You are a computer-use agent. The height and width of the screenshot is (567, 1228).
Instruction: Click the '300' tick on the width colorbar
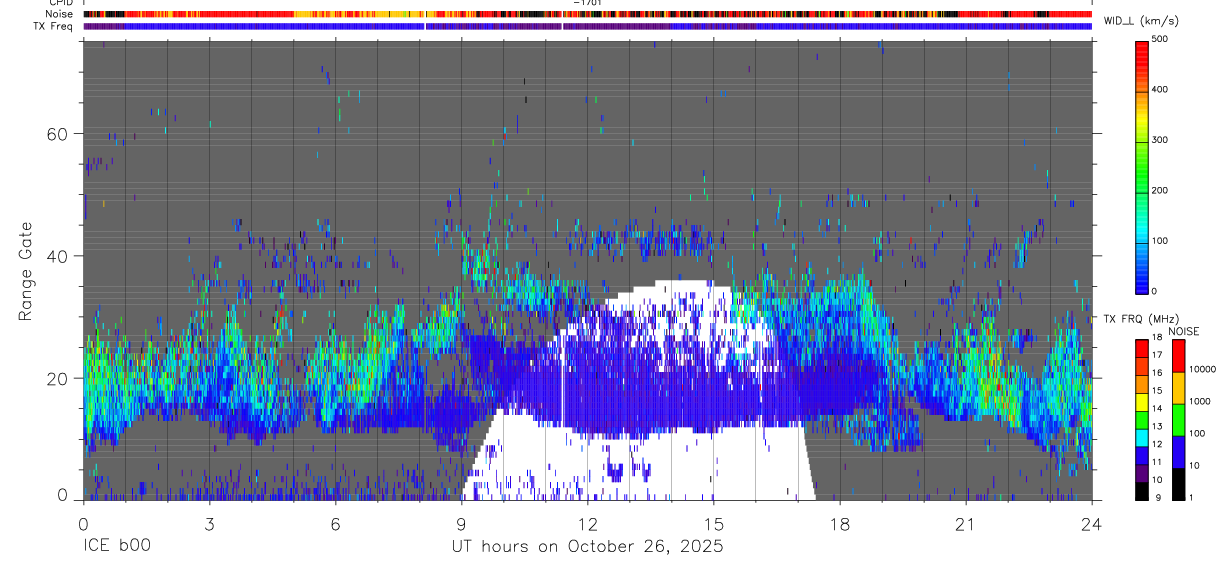pyautogui.click(x=1161, y=140)
